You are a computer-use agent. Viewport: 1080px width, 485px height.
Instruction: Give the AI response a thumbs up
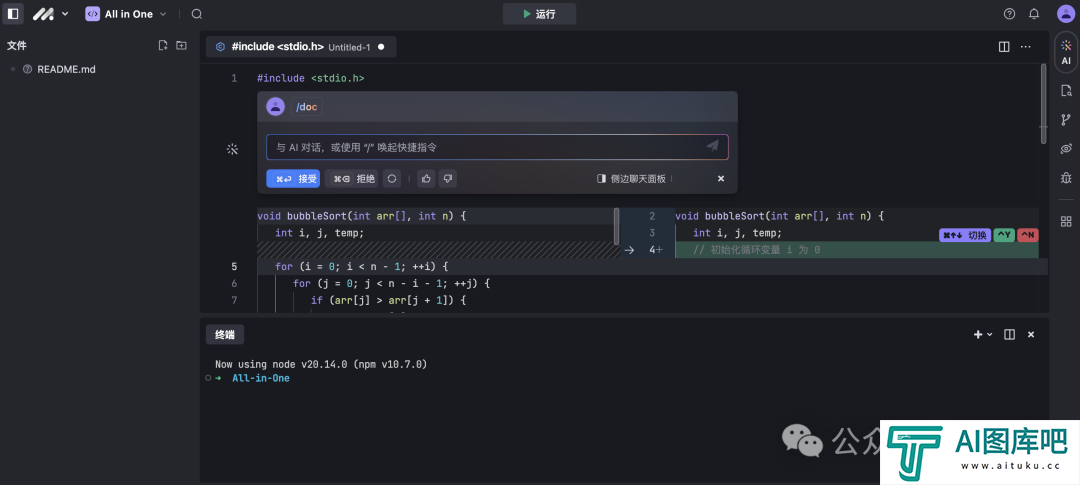[426, 179]
